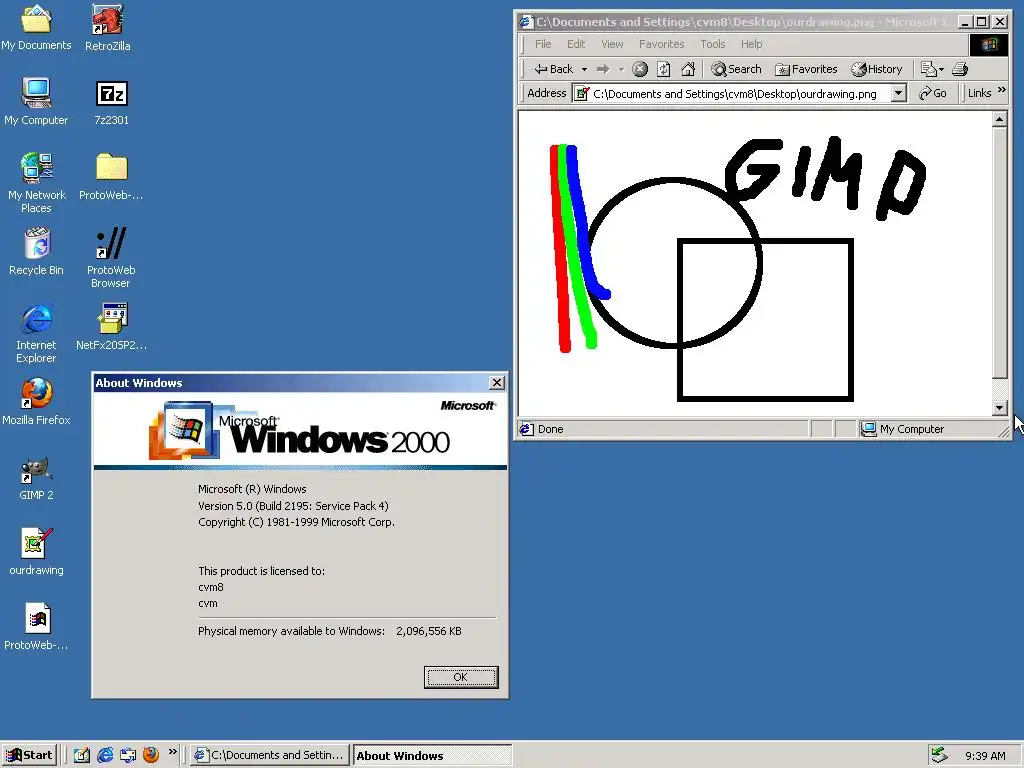Image resolution: width=1024 pixels, height=768 pixels.
Task: Select the RetroZilla desktop shortcut
Action: 108,27
